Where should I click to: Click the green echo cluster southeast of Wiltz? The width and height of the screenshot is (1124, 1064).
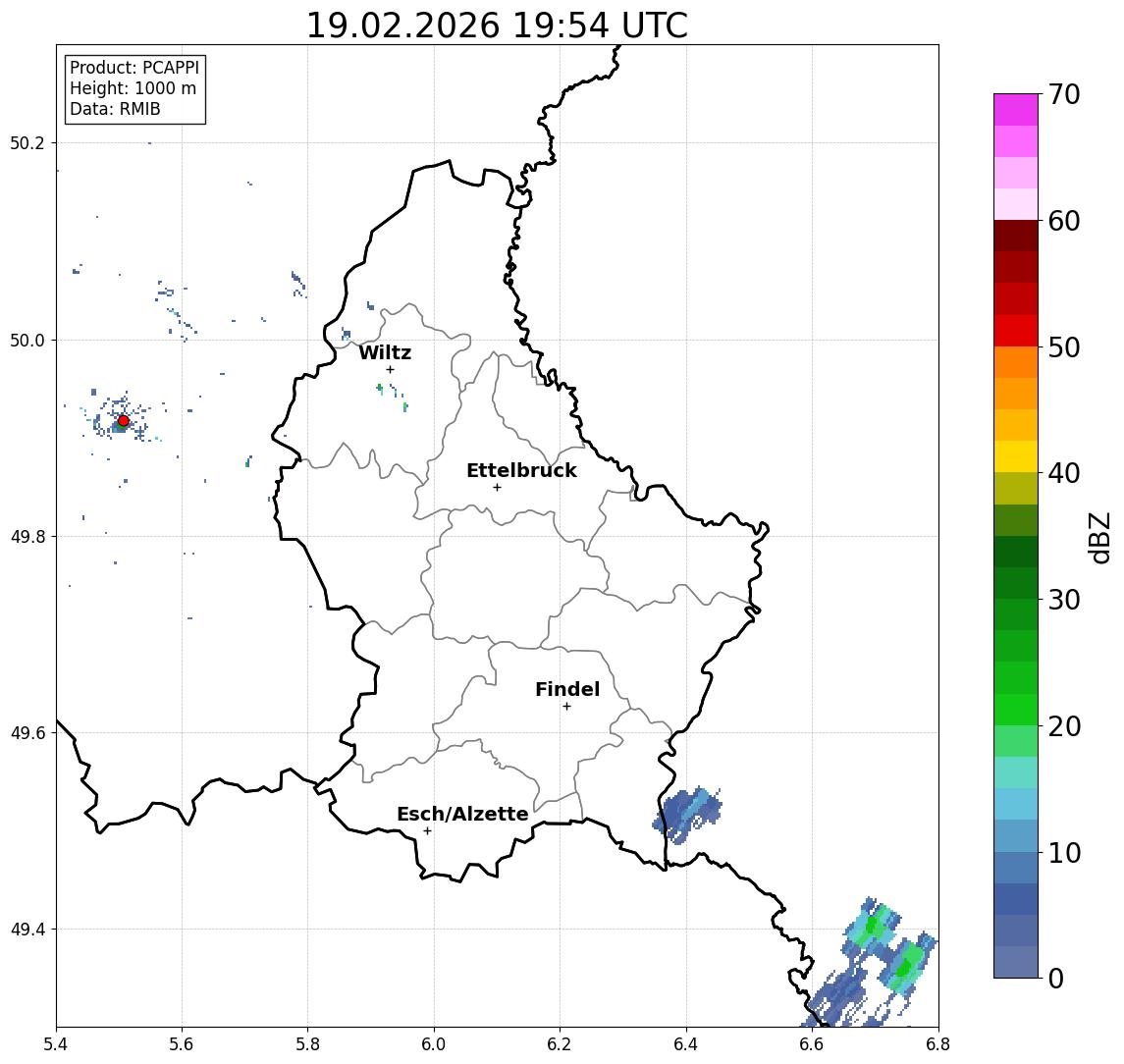pos(393,397)
